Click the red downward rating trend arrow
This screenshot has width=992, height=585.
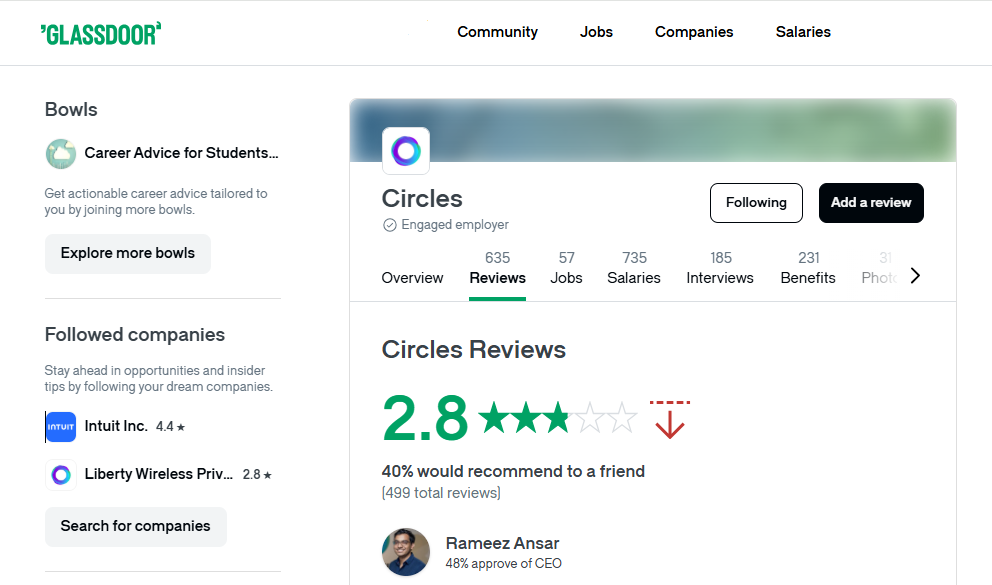pyautogui.click(x=670, y=420)
